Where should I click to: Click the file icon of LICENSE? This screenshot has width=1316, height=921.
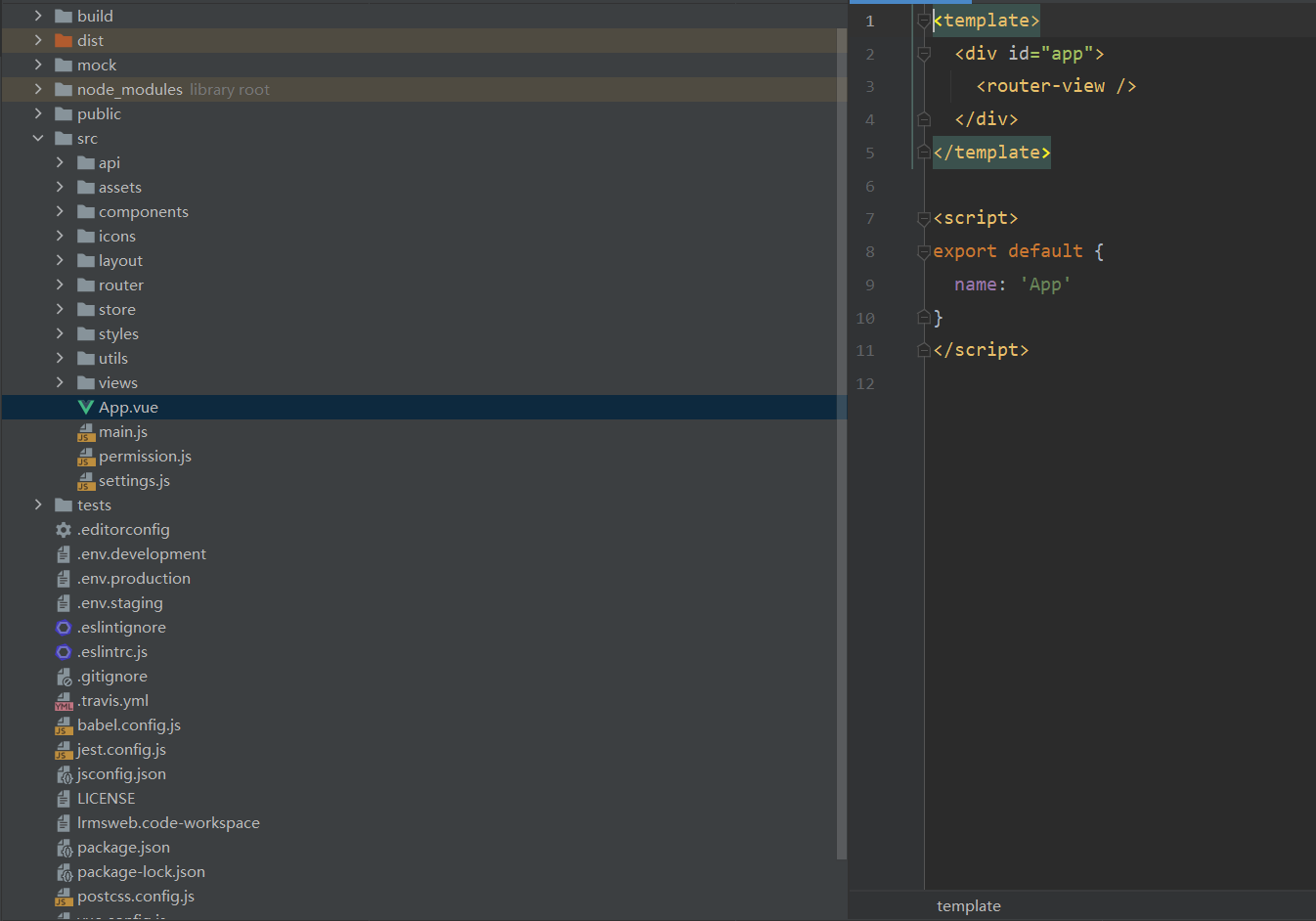coord(64,799)
